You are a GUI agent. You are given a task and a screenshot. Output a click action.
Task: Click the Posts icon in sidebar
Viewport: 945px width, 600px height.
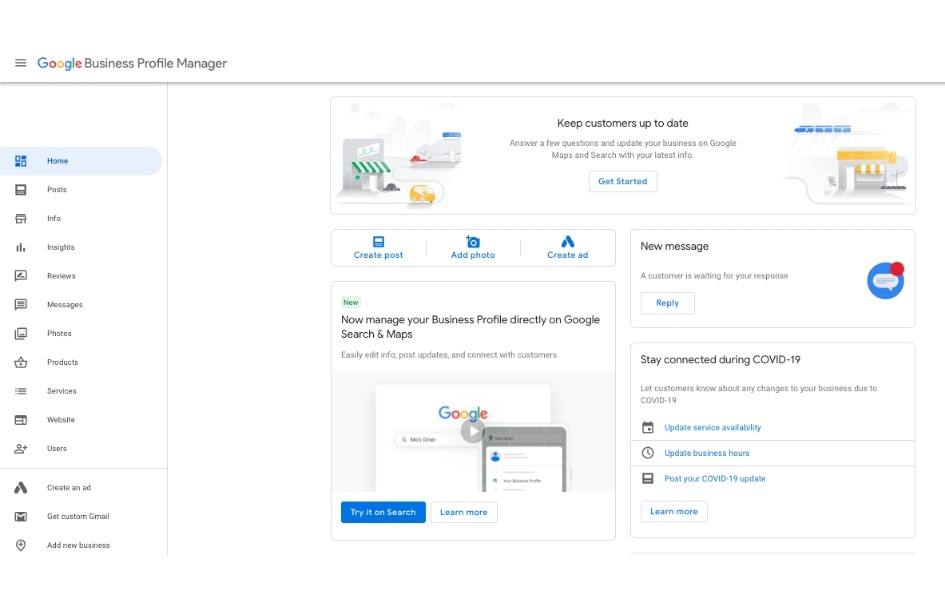point(20,190)
